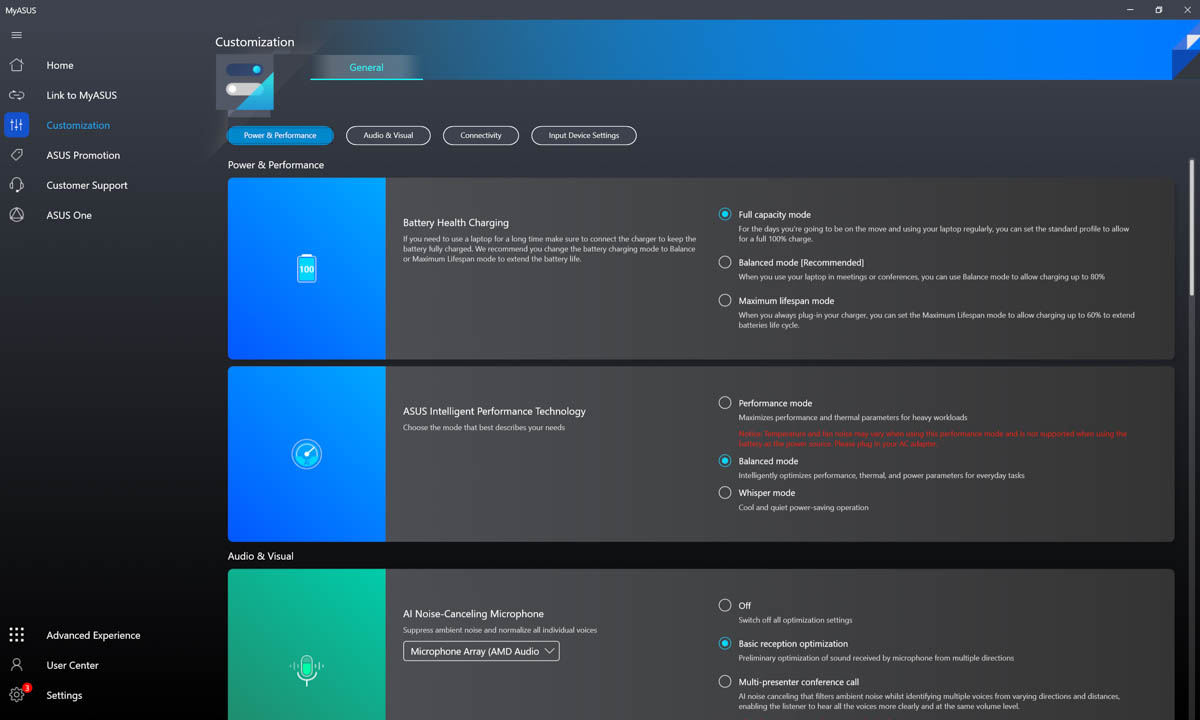Image resolution: width=1200 pixels, height=720 pixels.
Task: Click the Audio & Visual section label
Action: click(x=261, y=556)
